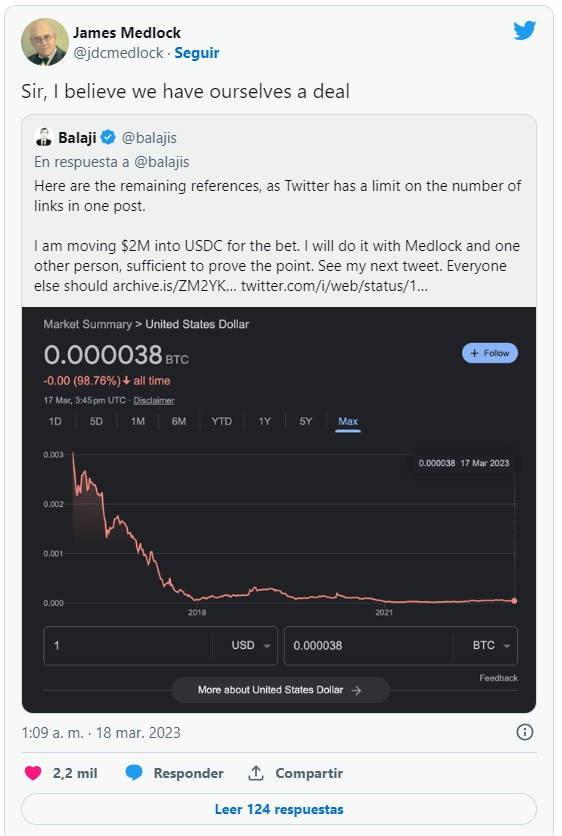The width and height of the screenshot is (562, 836).
Task: Click Balaji's blue verified badge
Action: tap(108, 138)
